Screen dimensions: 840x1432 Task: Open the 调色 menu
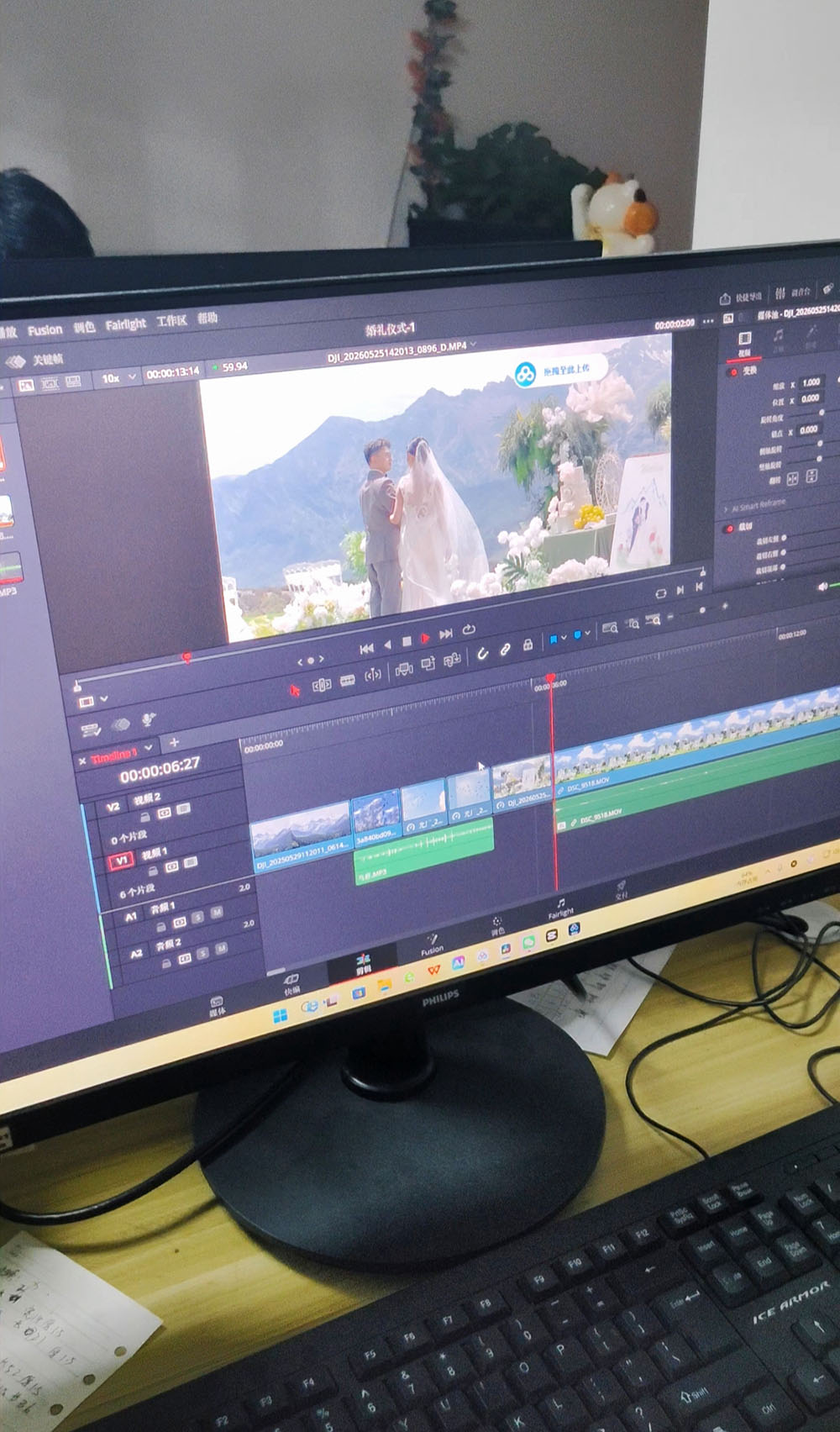pyautogui.click(x=84, y=327)
